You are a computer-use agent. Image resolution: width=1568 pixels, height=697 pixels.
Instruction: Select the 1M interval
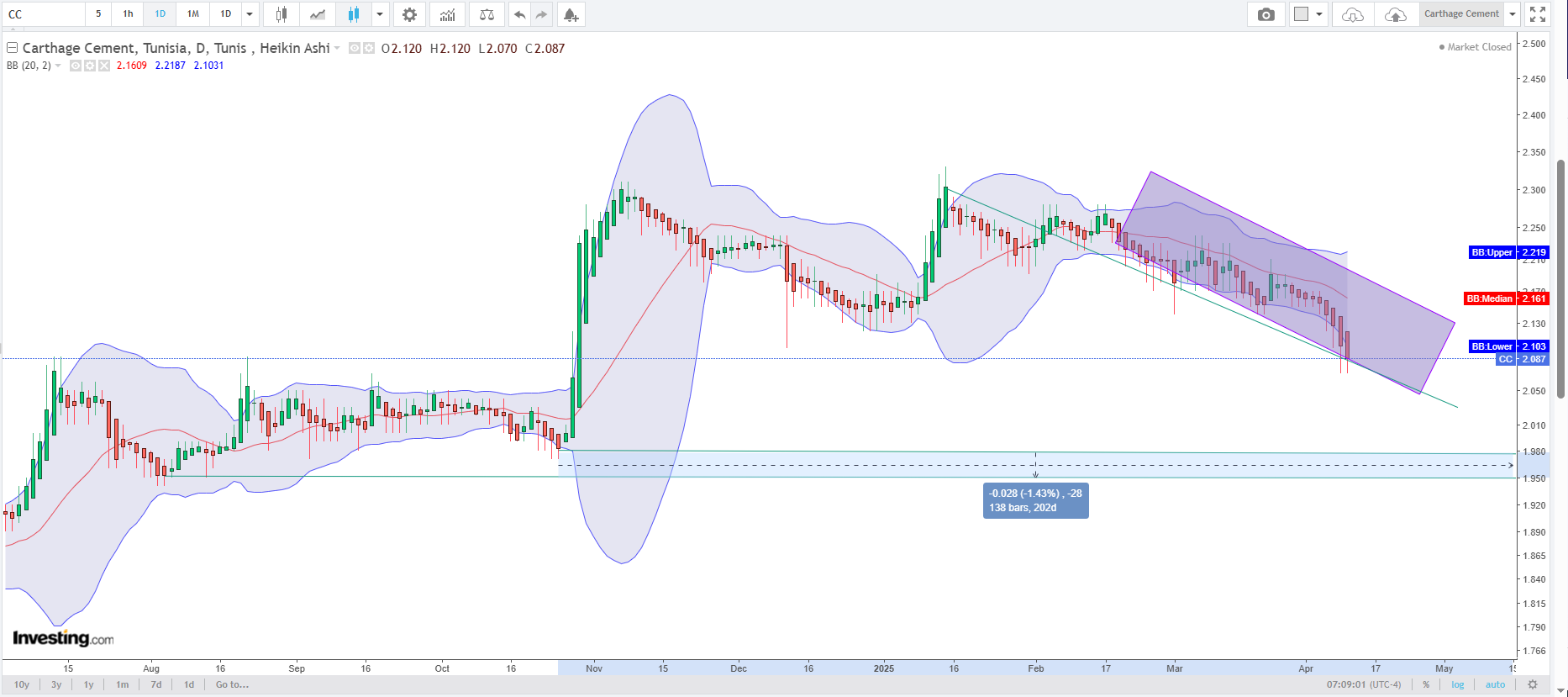[192, 14]
